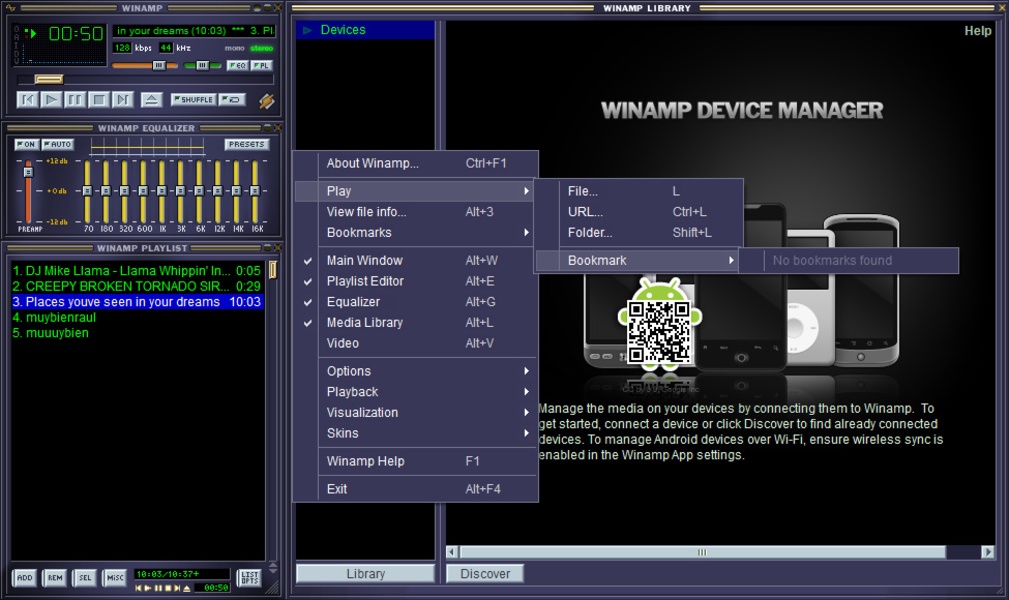Image resolution: width=1009 pixels, height=600 pixels.
Task: Click the ADD button in the playlist
Action: [25, 578]
